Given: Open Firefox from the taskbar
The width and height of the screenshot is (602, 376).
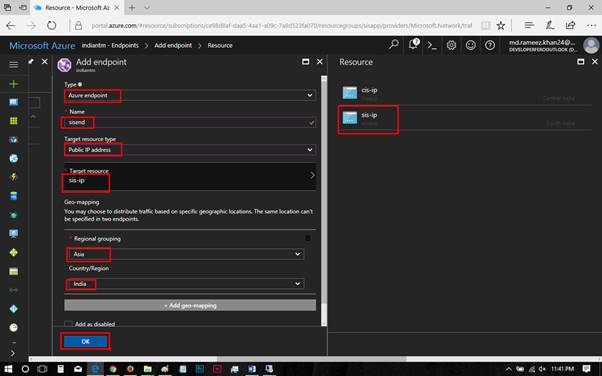Looking at the screenshot, I should point(130,369).
